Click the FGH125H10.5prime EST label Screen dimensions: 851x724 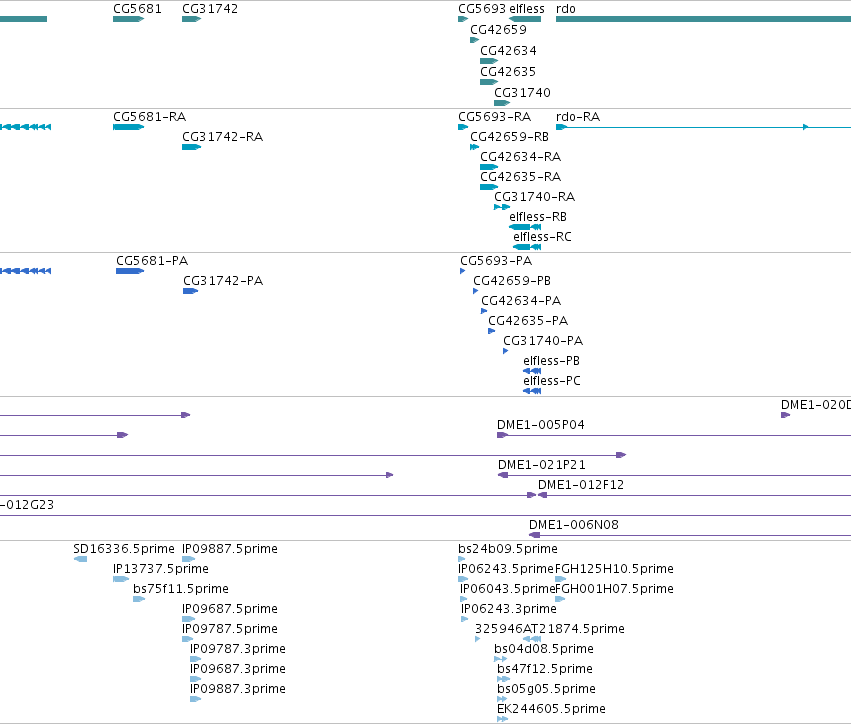[614, 569]
